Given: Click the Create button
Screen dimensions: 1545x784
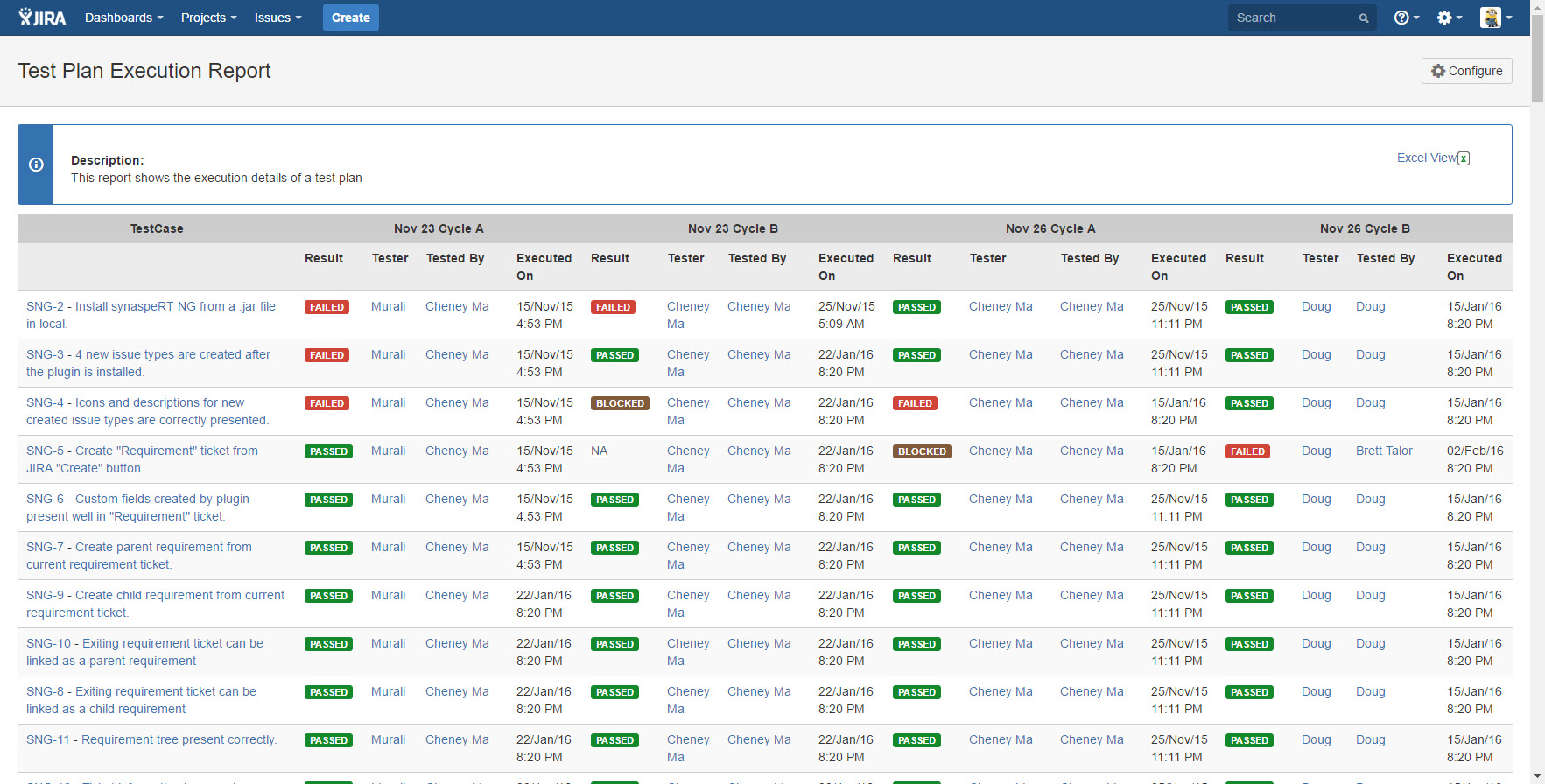Looking at the screenshot, I should [350, 17].
